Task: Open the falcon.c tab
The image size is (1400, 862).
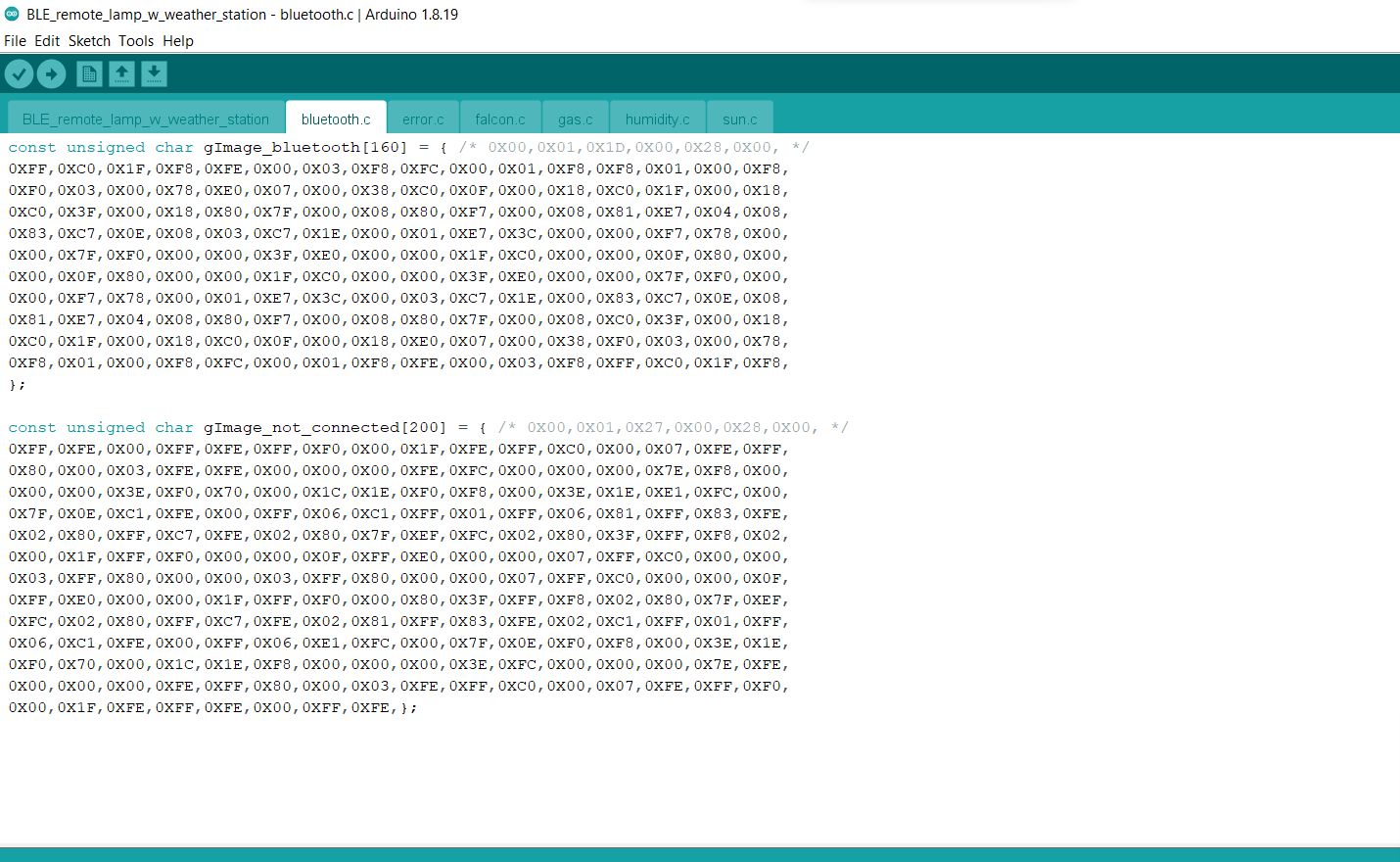Action: tap(500, 119)
